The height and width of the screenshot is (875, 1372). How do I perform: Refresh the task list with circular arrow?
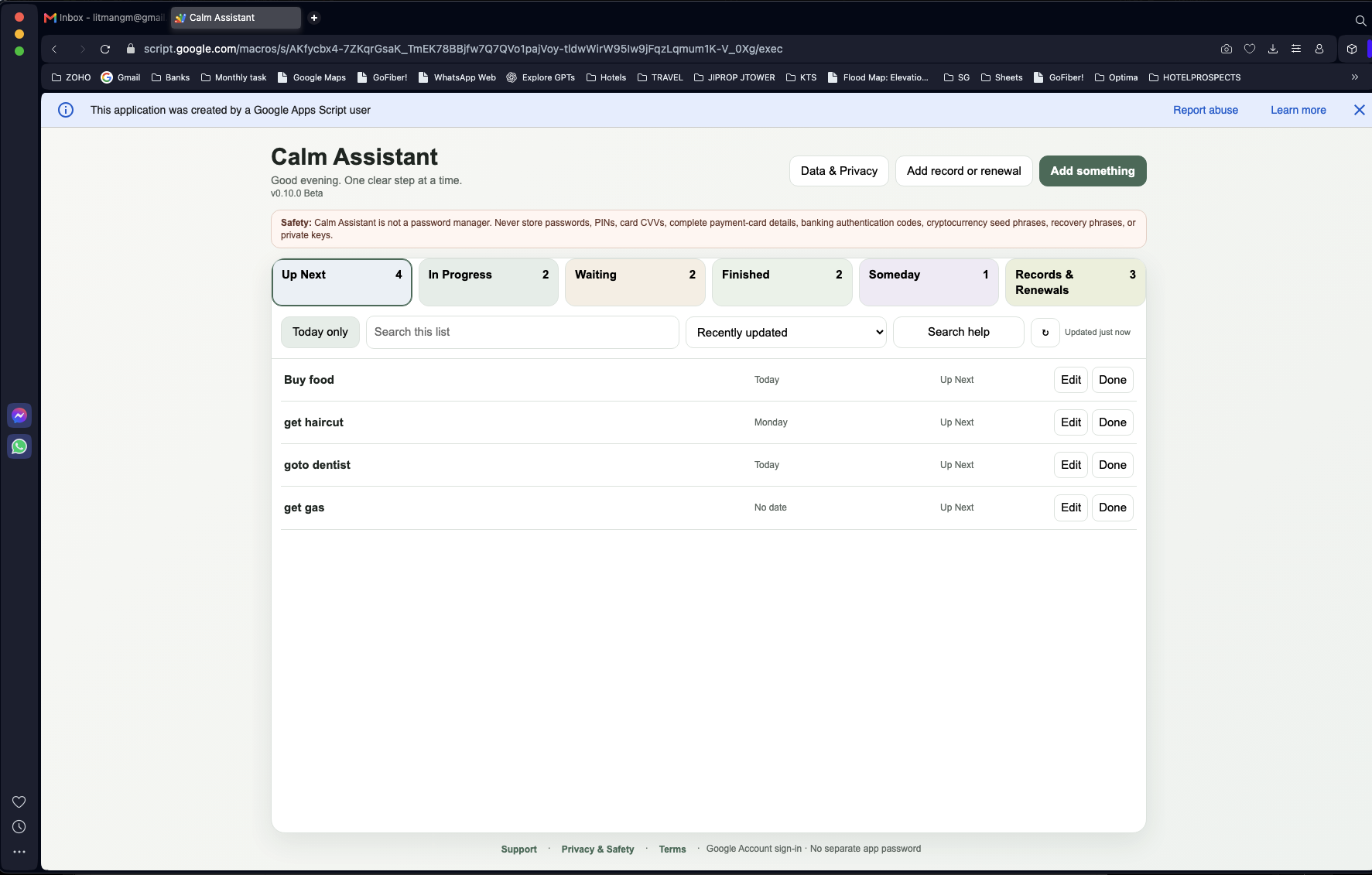click(1045, 333)
